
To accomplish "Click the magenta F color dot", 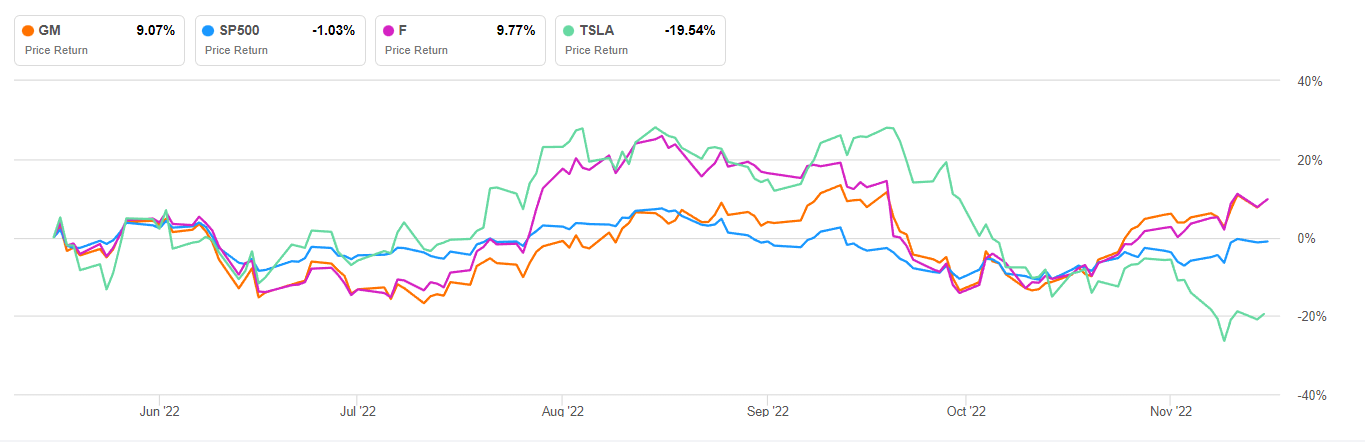I will click(x=390, y=31).
